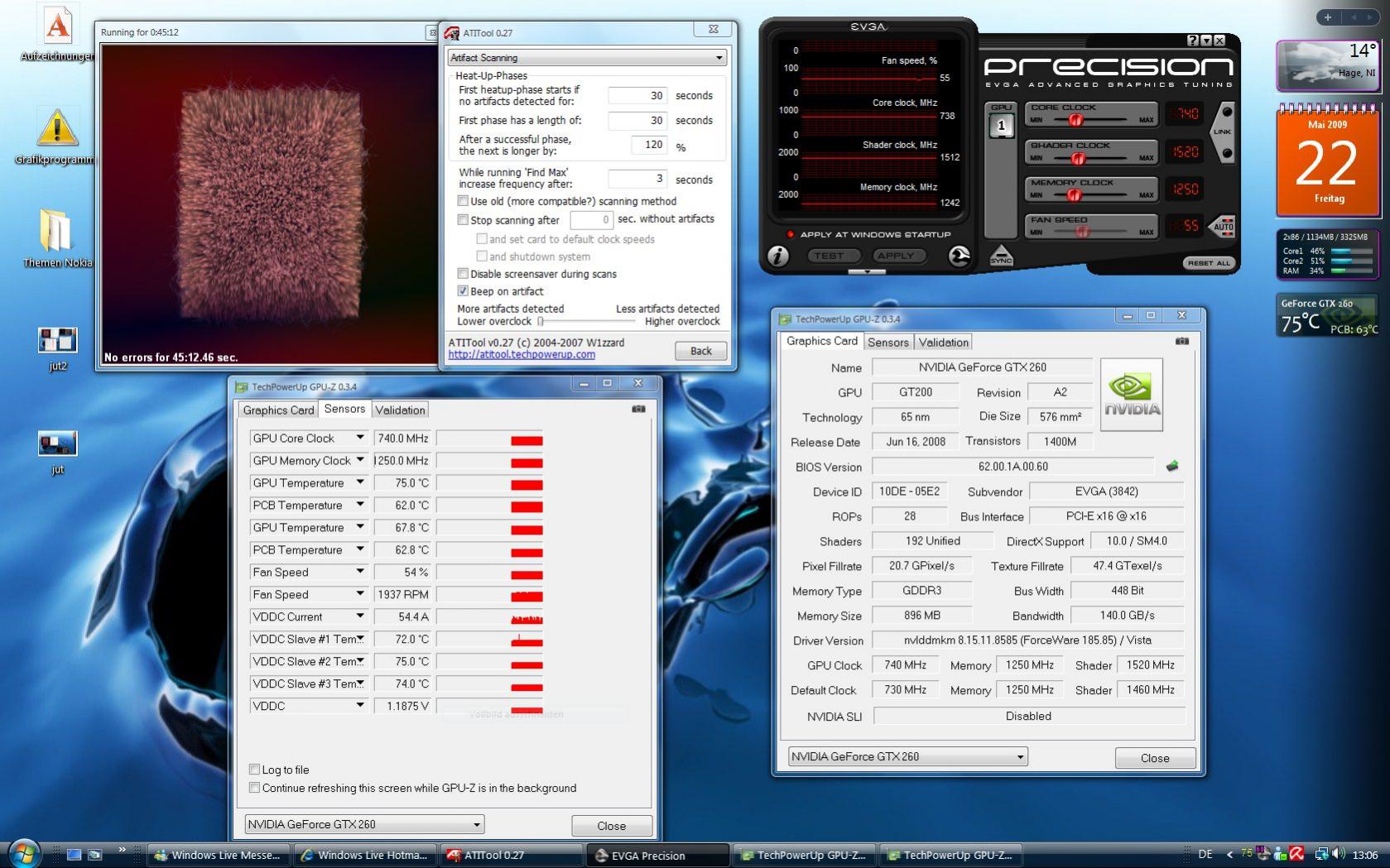
Task: Click the Show Desktop quick launch icon
Action: pos(74,855)
